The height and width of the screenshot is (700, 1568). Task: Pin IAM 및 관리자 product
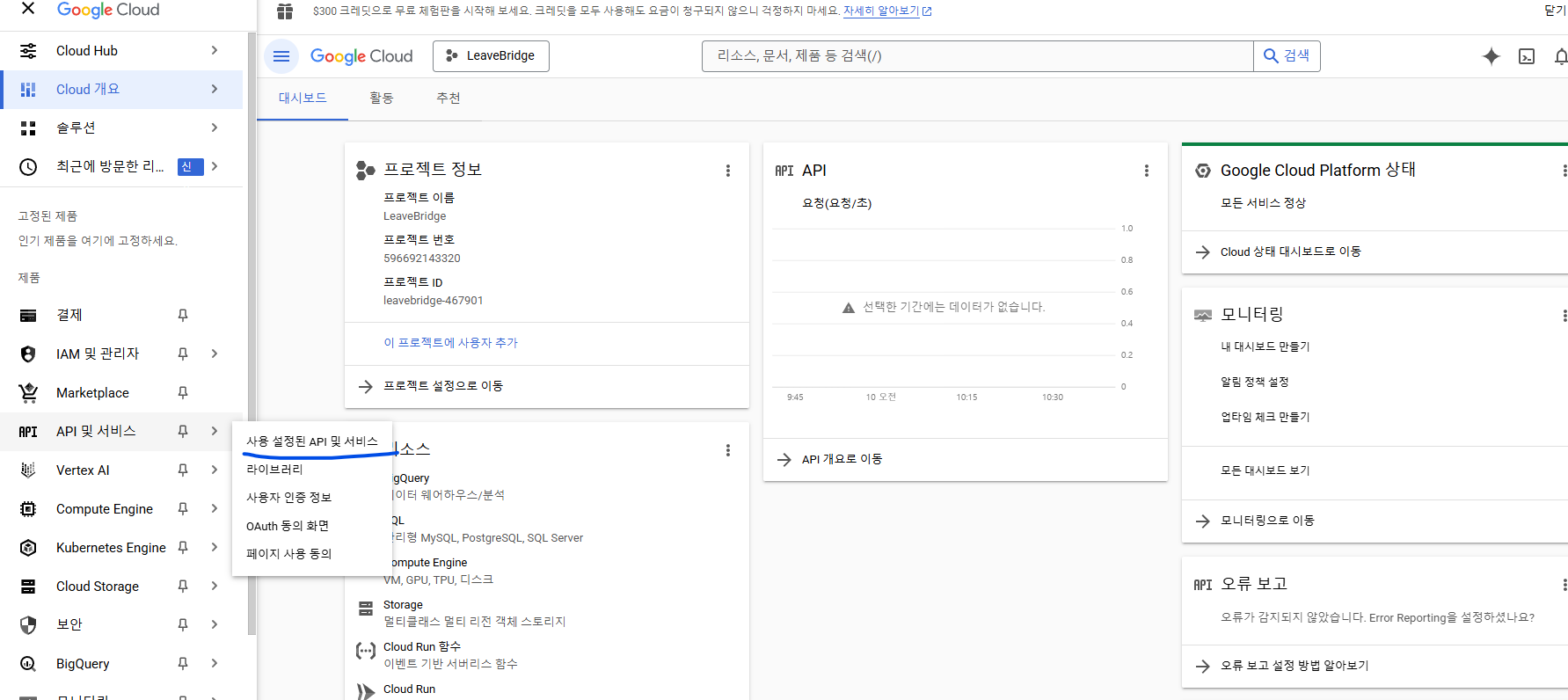183,354
